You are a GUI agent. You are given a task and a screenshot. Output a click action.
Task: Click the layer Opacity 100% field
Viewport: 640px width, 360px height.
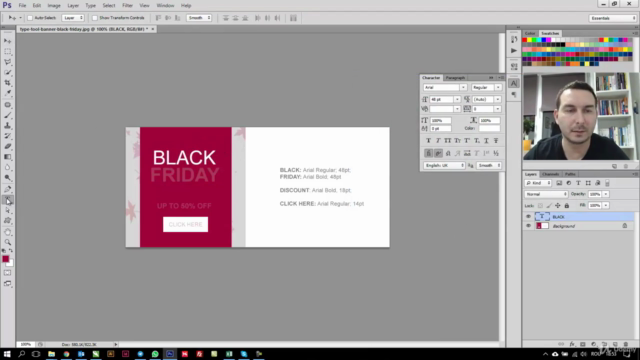(595, 194)
